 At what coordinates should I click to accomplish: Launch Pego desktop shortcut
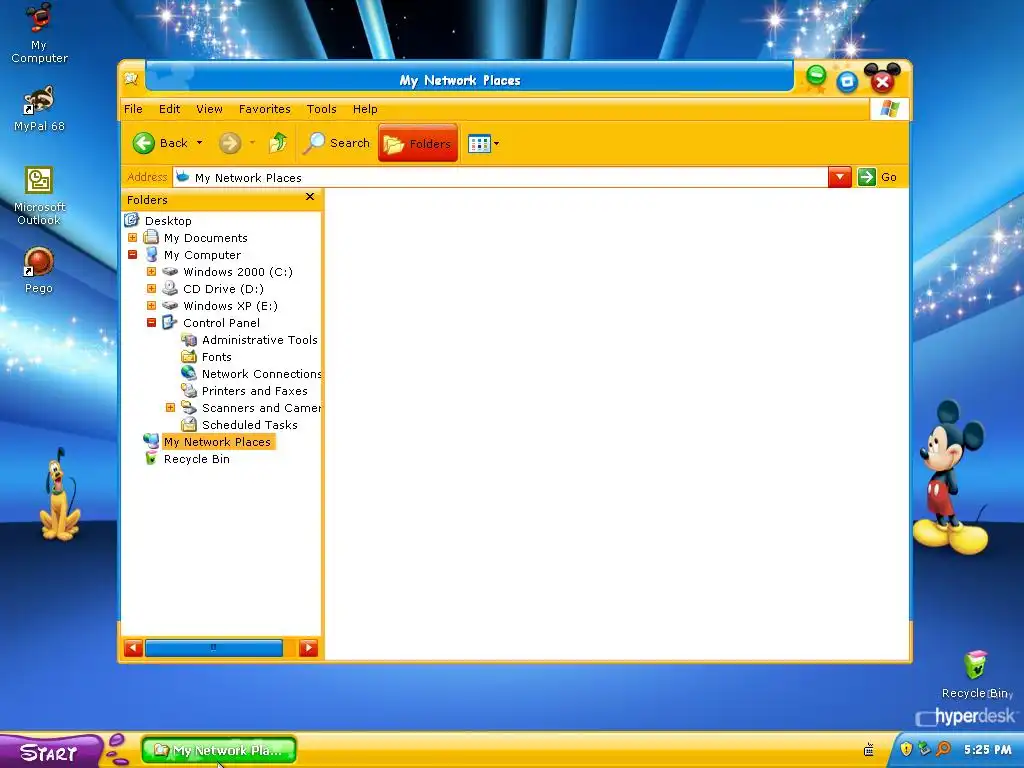coord(39,270)
